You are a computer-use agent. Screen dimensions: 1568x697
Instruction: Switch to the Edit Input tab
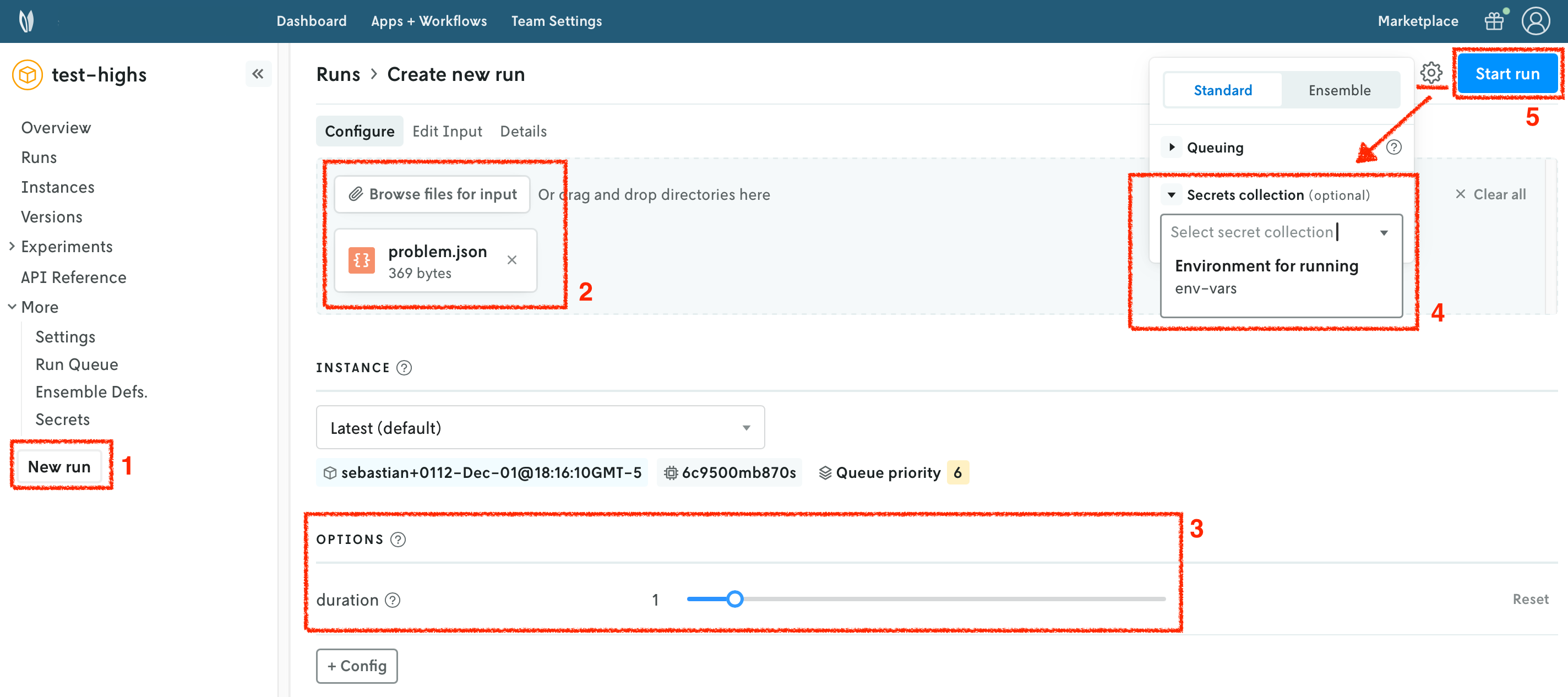click(x=447, y=132)
